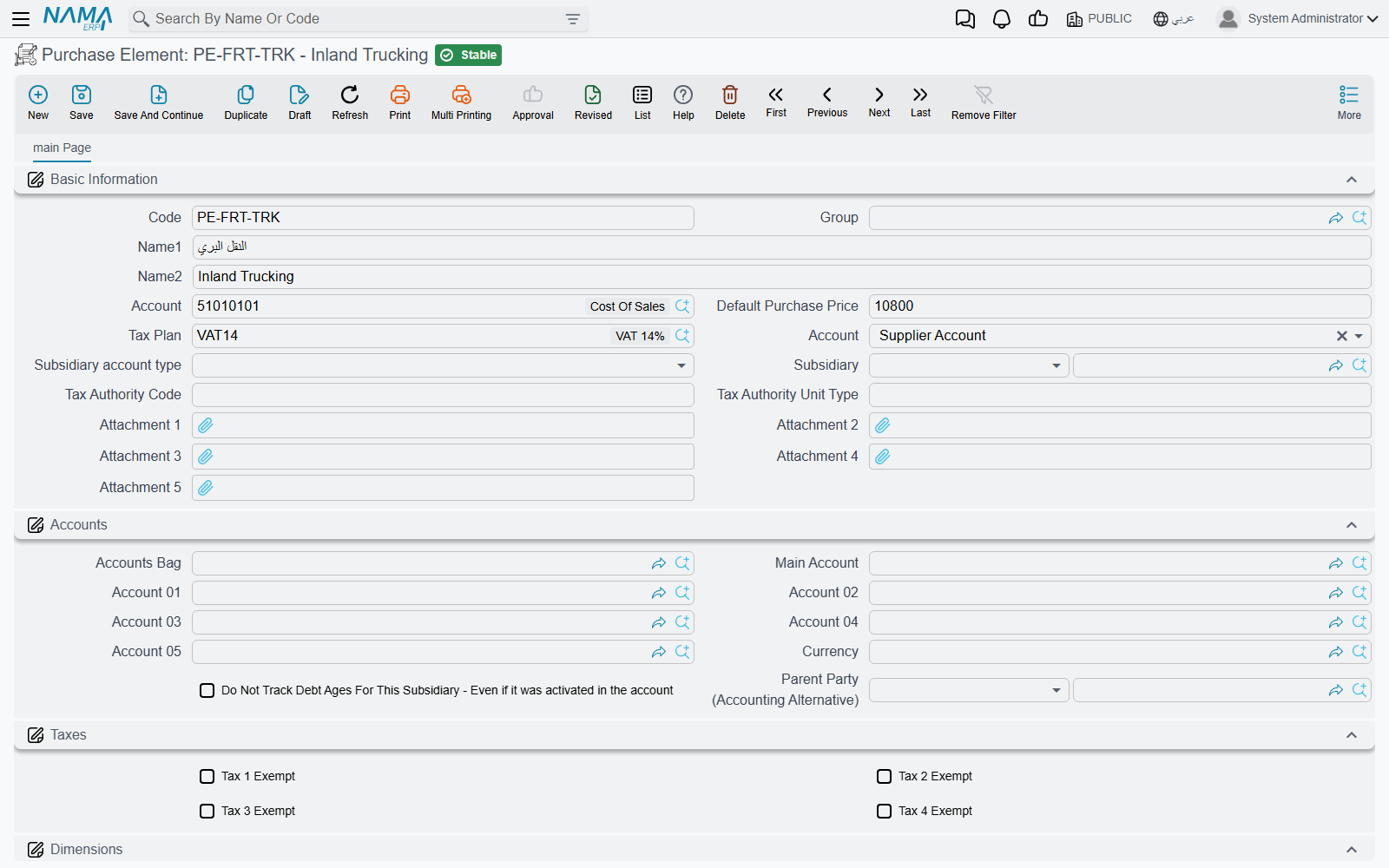Go to the Next record
1389x868 pixels.
point(879,101)
